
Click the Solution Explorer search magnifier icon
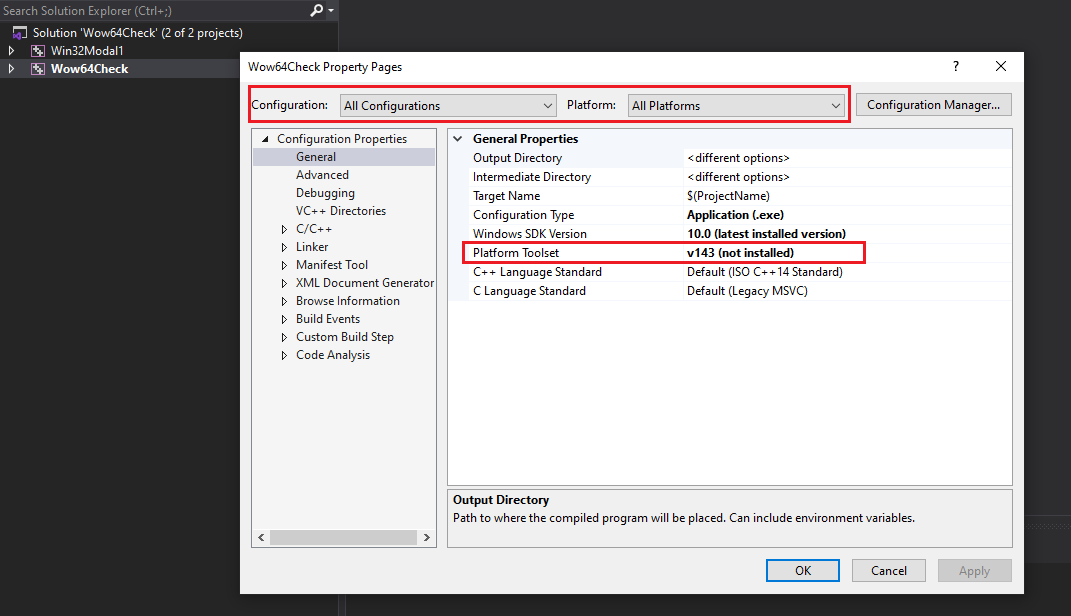tap(317, 10)
